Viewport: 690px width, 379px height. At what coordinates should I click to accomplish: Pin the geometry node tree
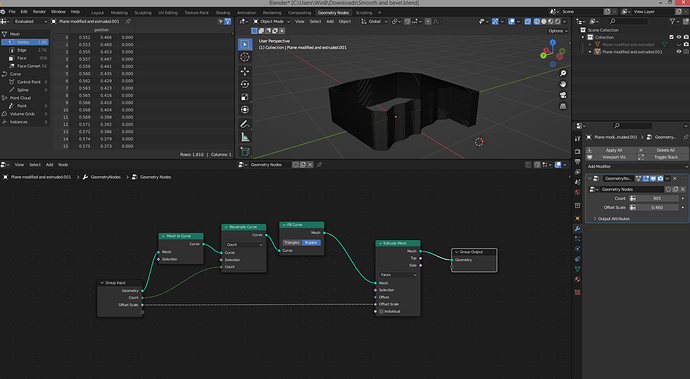point(319,165)
